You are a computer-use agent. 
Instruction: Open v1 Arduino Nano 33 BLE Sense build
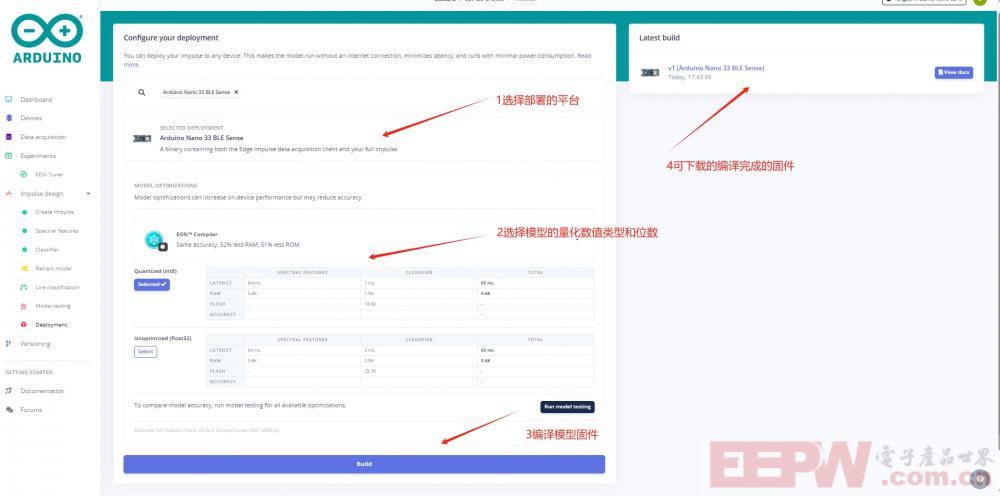(716, 68)
